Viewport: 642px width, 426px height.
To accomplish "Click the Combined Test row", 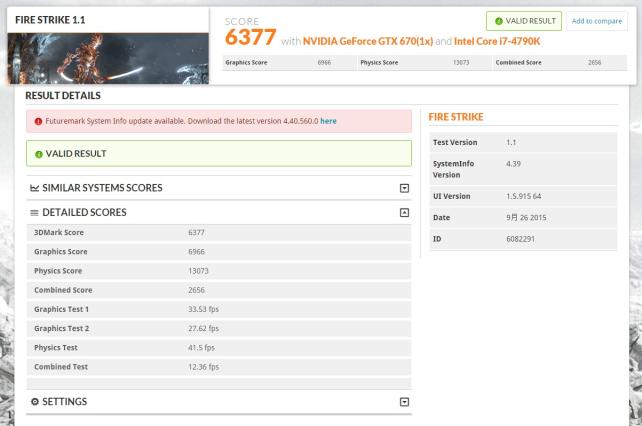I will coord(219,367).
